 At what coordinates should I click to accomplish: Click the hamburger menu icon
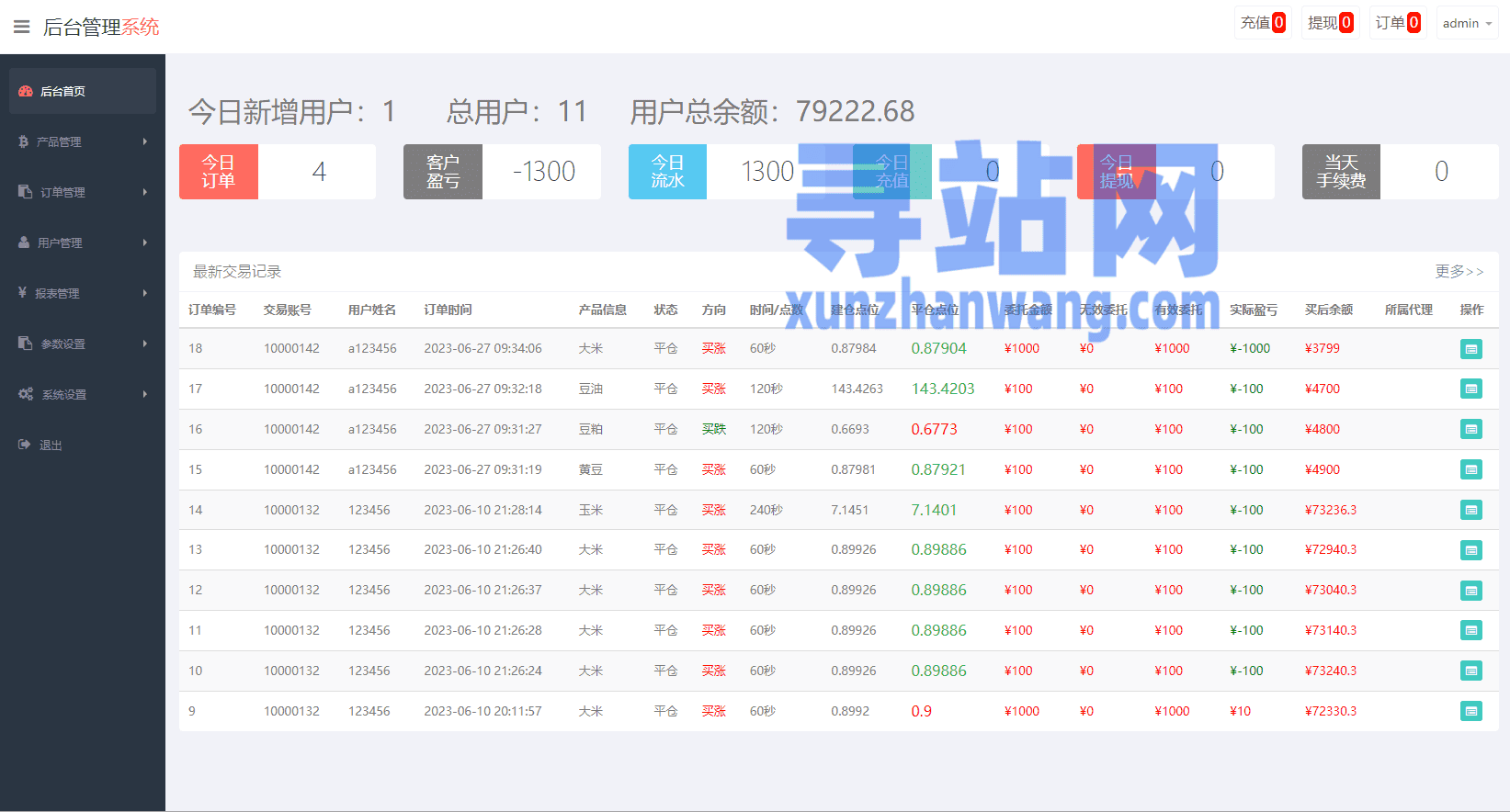[21, 27]
